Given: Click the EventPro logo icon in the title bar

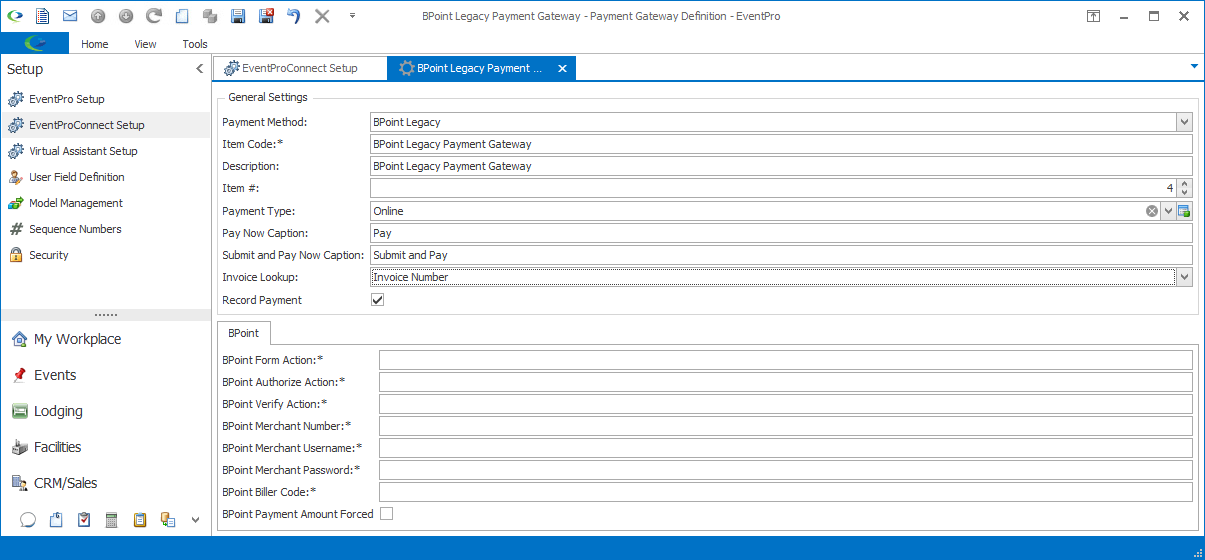Looking at the screenshot, I should (15, 16).
